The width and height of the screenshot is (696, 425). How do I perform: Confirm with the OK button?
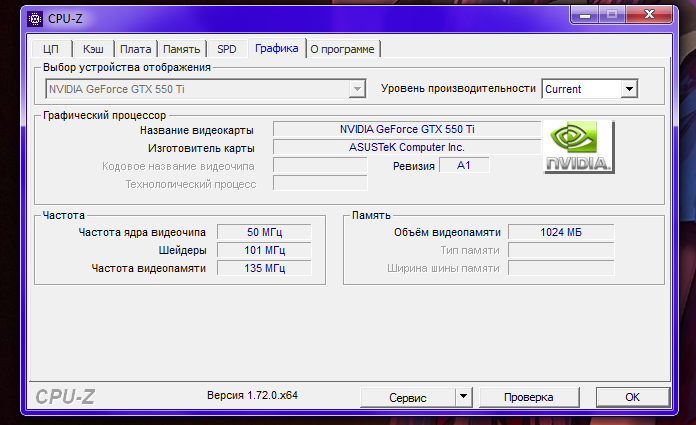633,397
